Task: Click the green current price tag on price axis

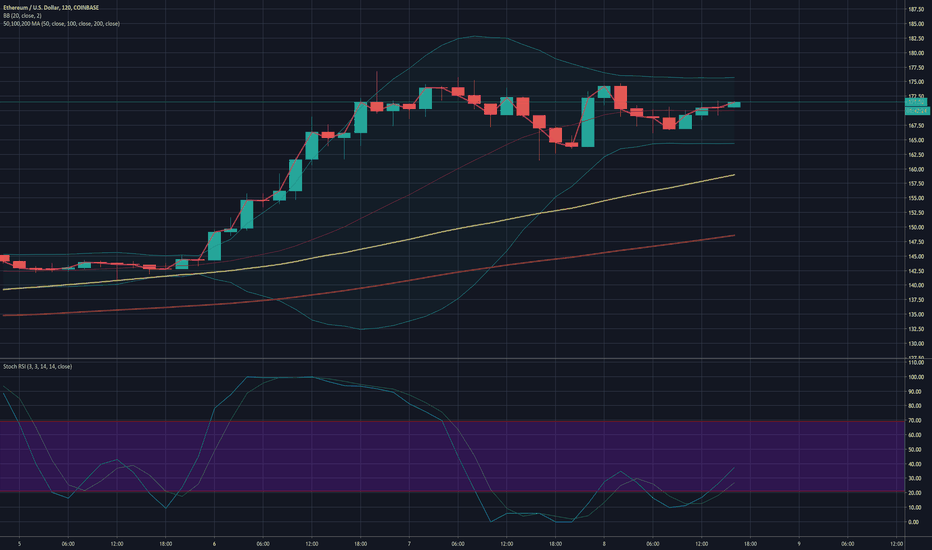Action: pos(916,102)
